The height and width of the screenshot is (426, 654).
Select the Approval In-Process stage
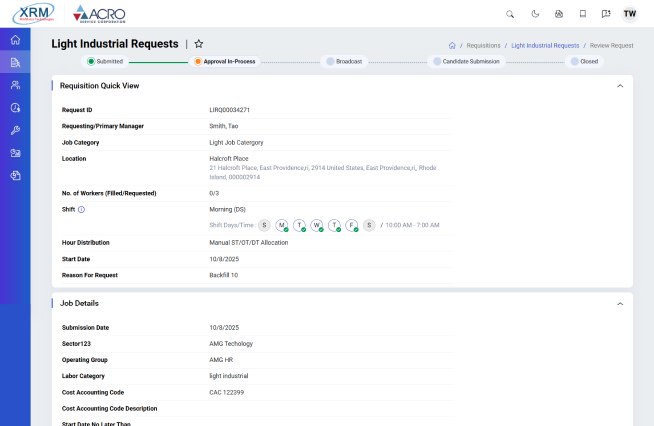225,61
